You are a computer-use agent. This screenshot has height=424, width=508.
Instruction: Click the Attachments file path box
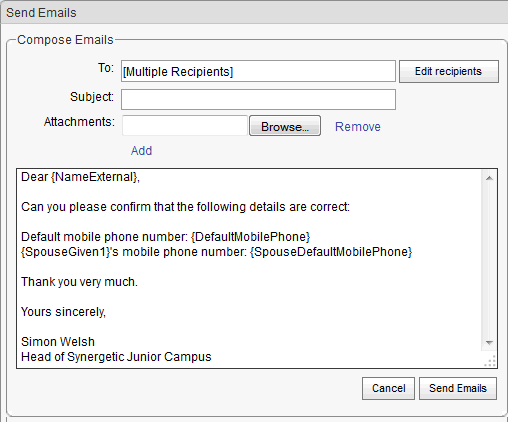point(185,126)
